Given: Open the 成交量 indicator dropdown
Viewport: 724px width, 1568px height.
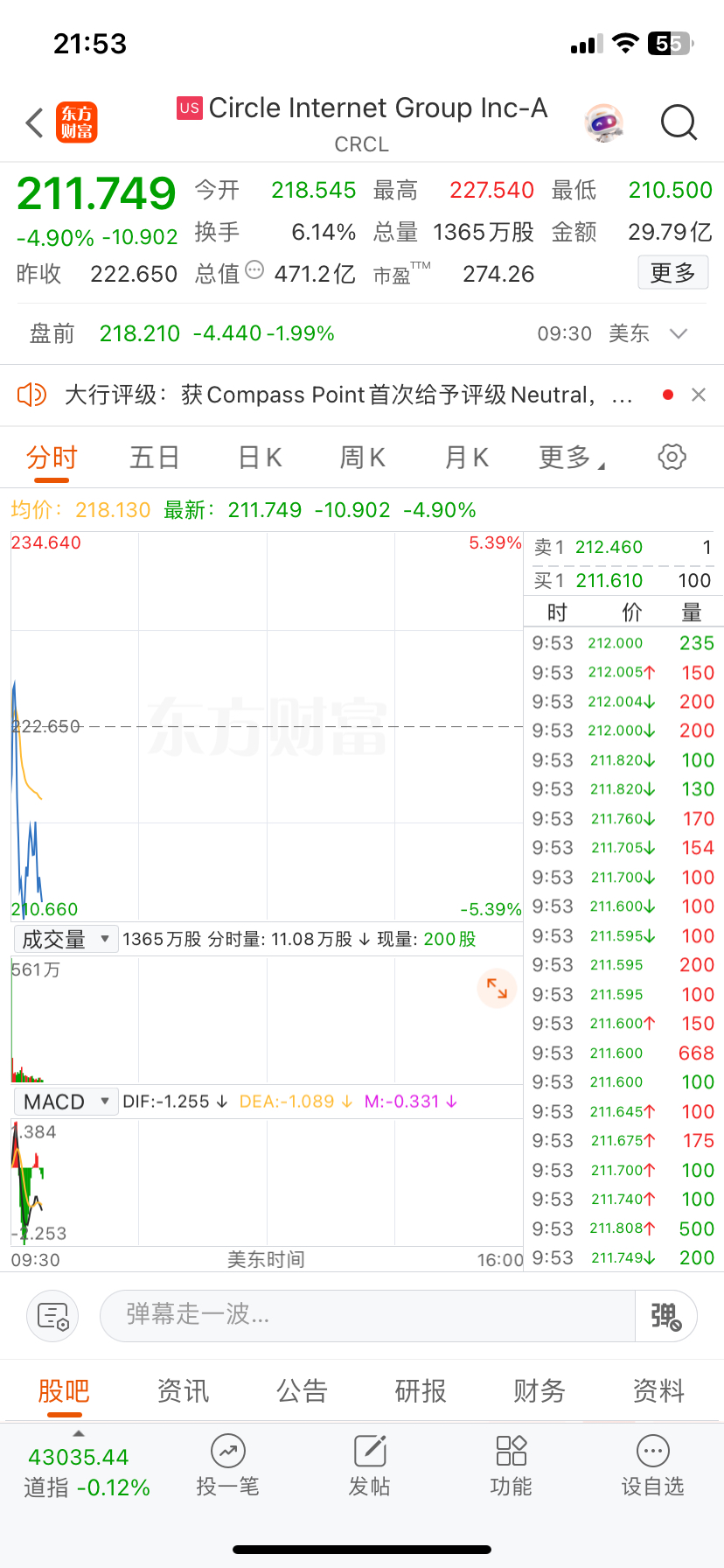Looking at the screenshot, I should tap(66, 939).
